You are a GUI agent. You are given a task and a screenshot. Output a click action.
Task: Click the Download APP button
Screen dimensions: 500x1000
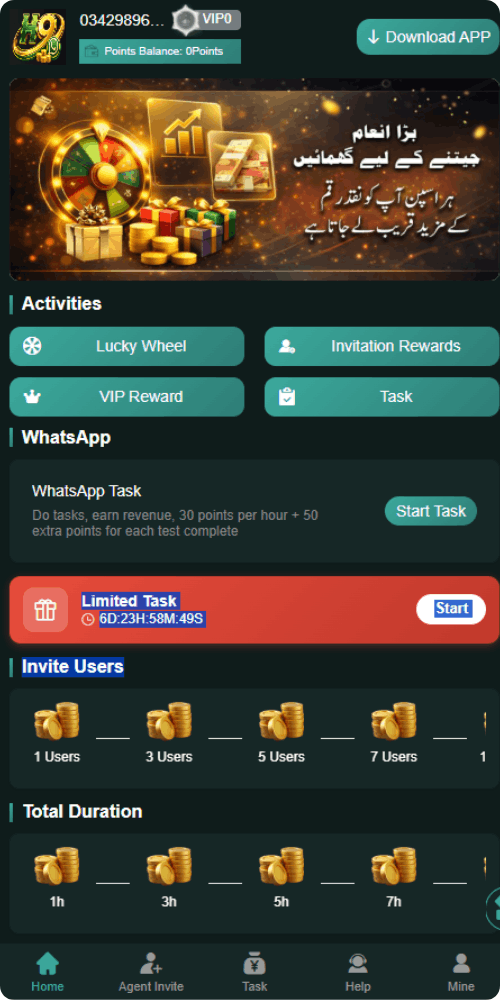428,37
